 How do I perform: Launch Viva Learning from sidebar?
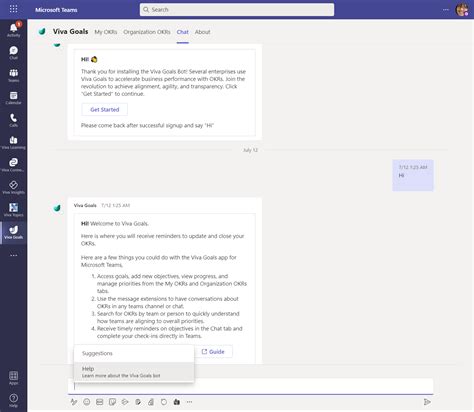pyautogui.click(x=13, y=142)
